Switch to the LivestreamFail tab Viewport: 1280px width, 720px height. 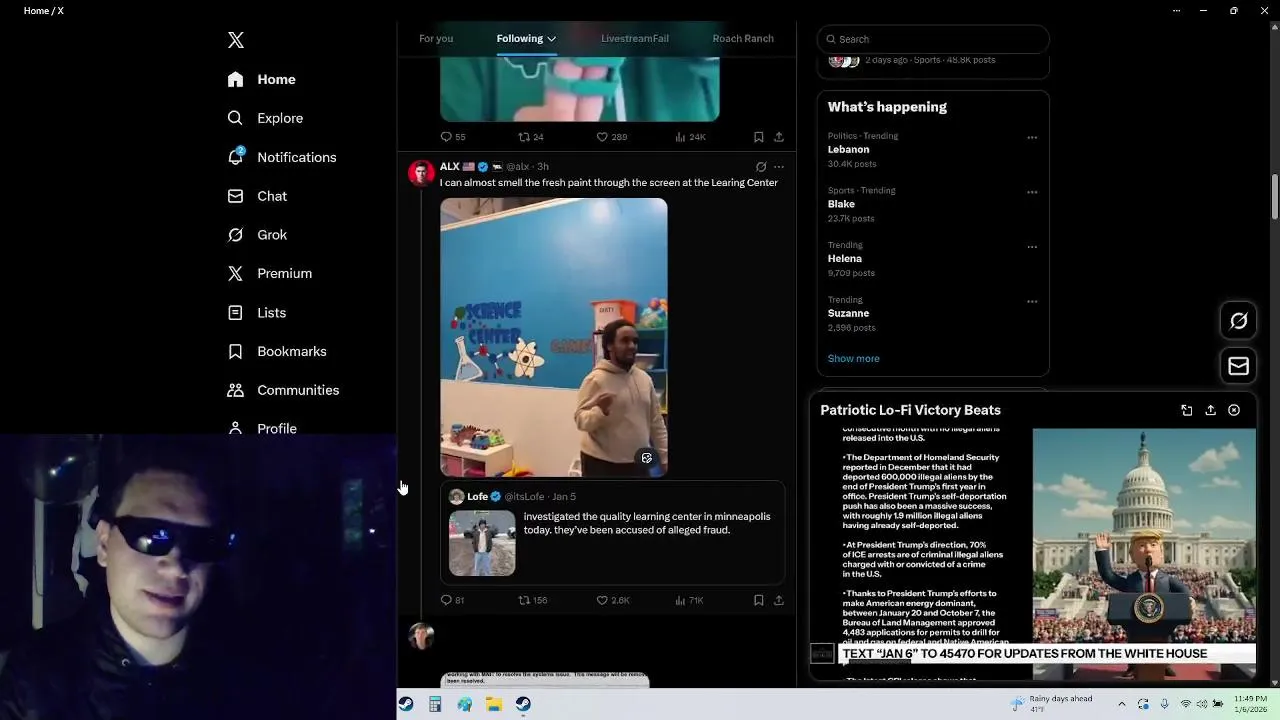[x=635, y=38]
